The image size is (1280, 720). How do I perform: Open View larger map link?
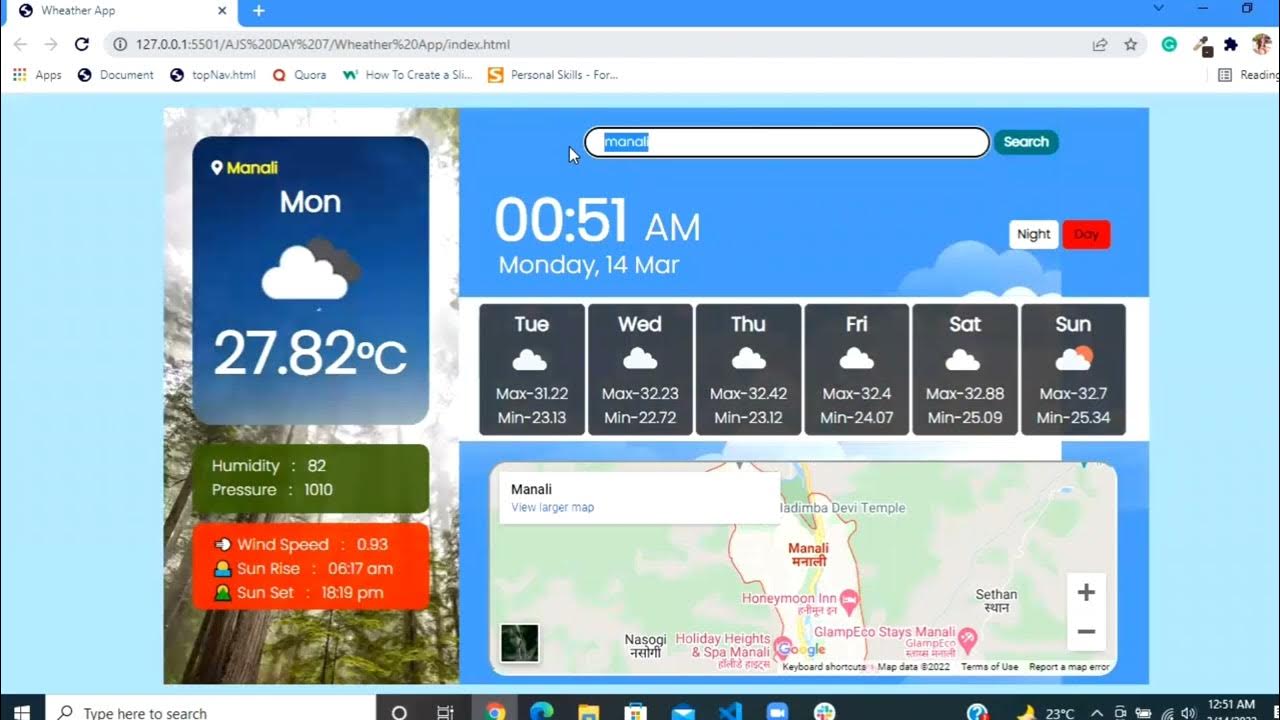point(552,507)
